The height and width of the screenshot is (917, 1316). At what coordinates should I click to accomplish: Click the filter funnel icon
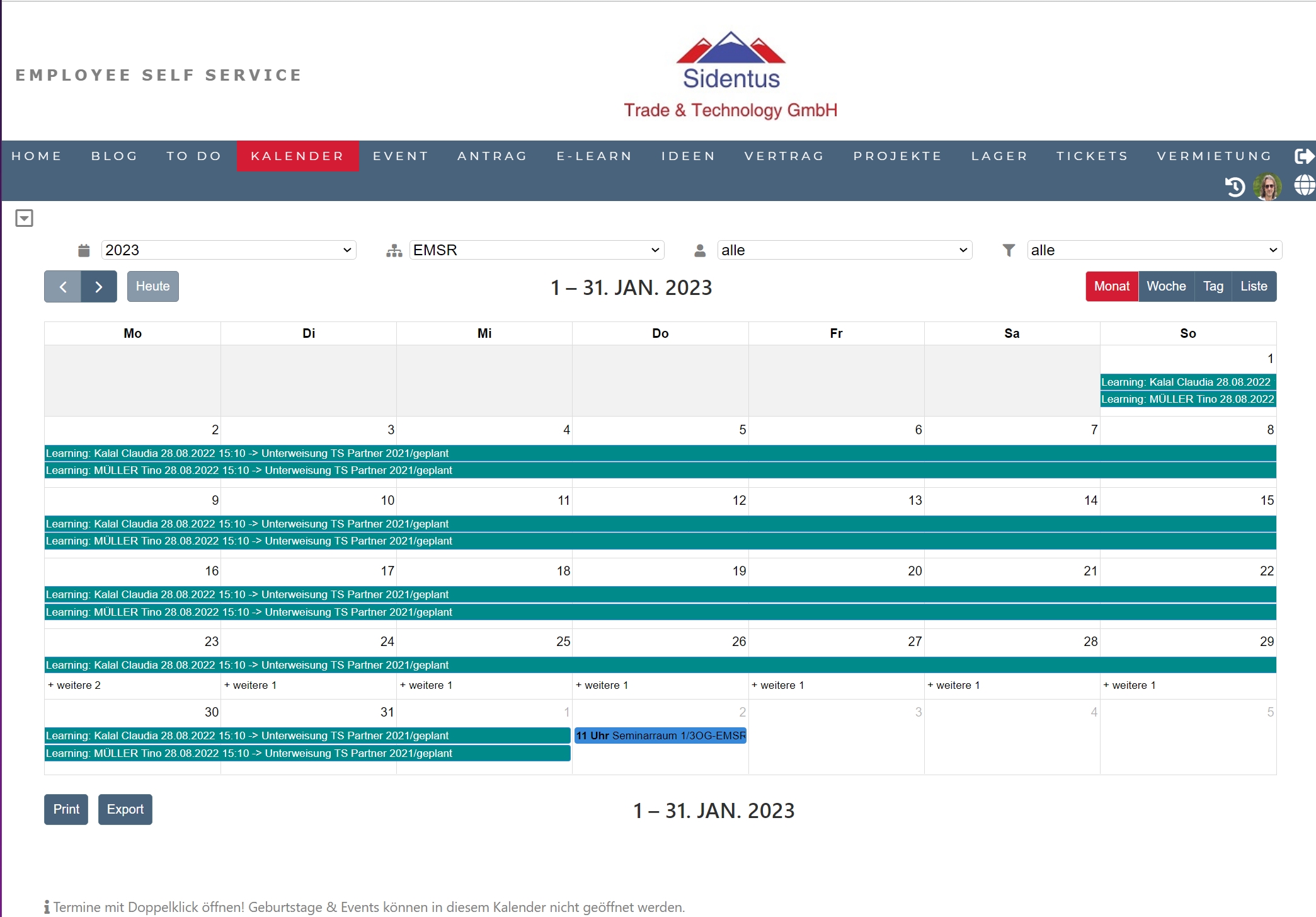(1009, 250)
